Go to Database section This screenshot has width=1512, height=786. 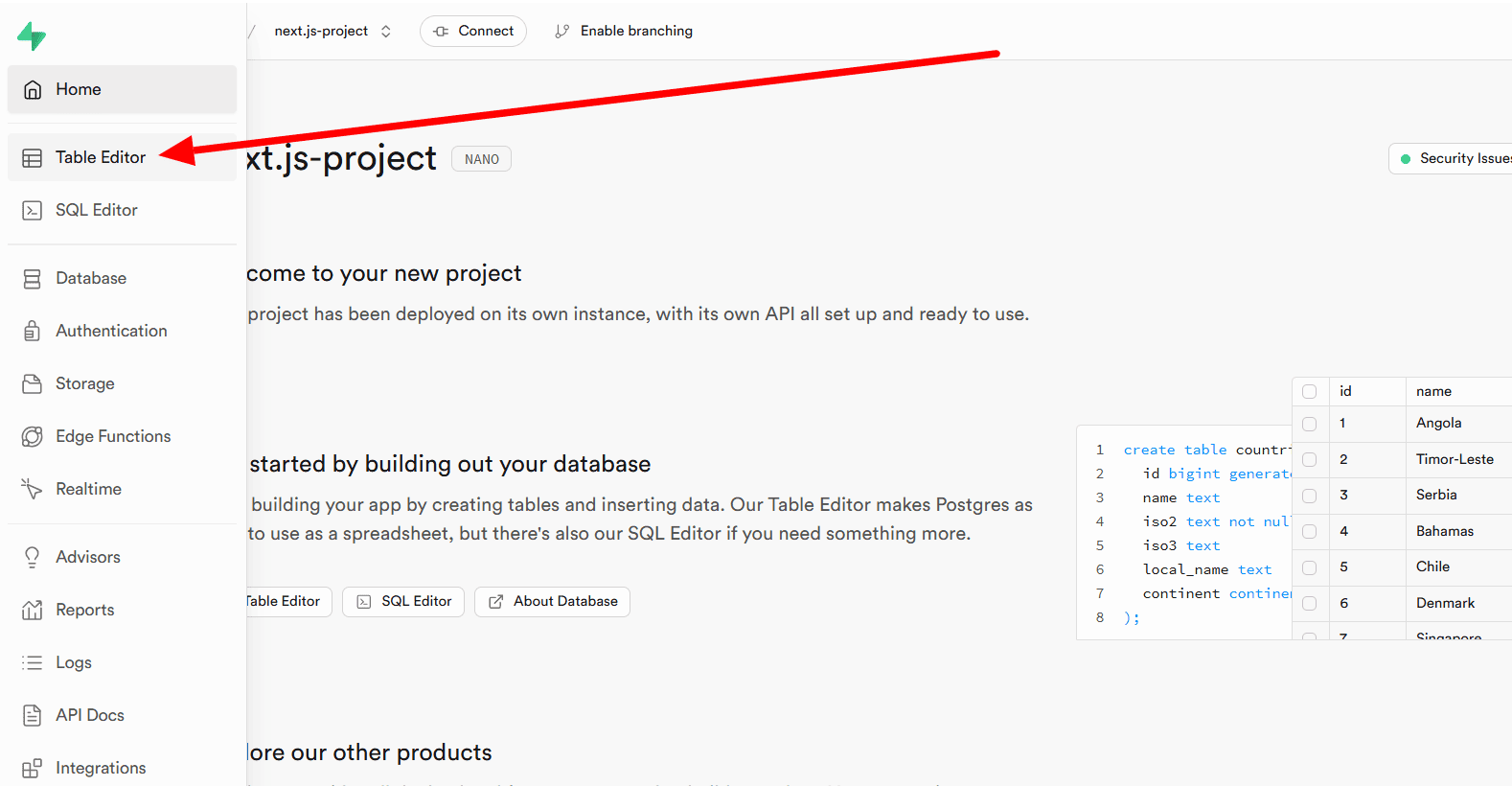click(122, 278)
